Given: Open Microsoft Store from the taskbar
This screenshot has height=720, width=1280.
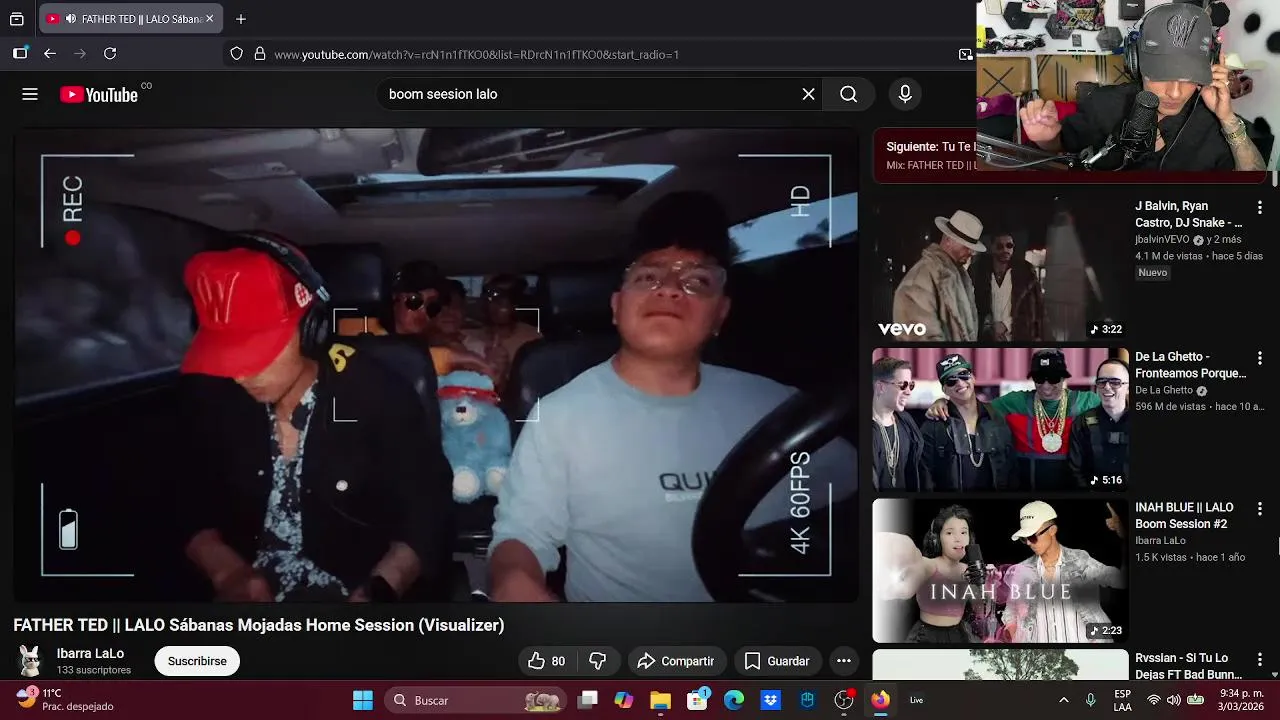Looking at the screenshot, I should pyautogui.click(x=697, y=700).
